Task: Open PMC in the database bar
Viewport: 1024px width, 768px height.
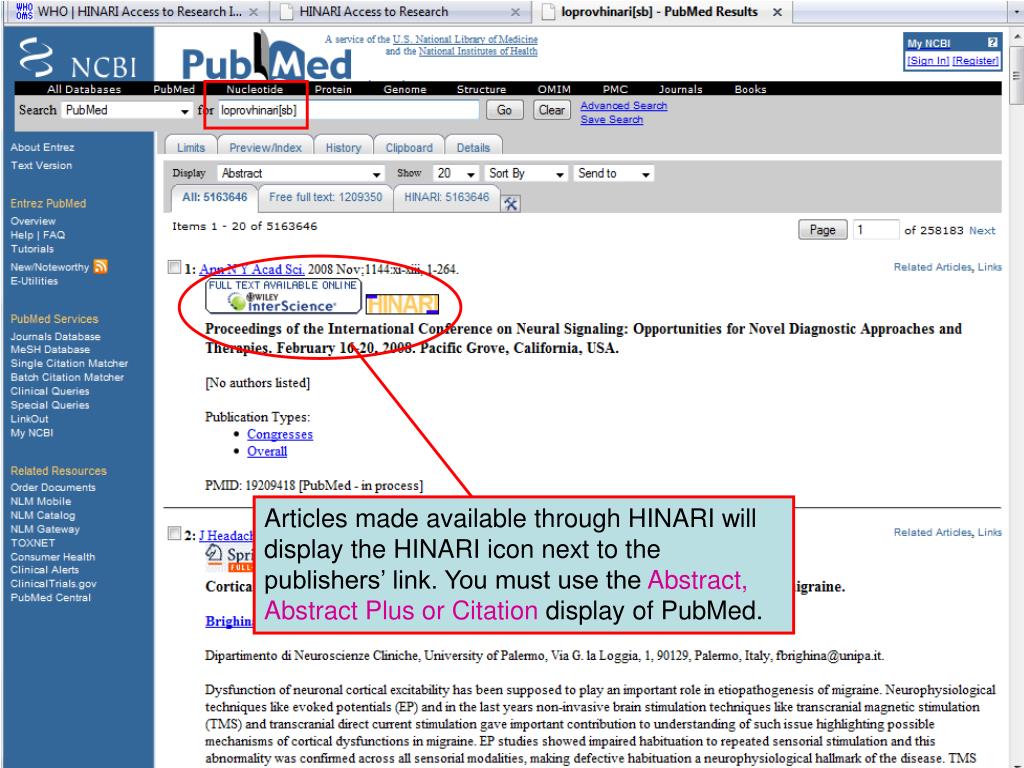Action: coord(615,89)
